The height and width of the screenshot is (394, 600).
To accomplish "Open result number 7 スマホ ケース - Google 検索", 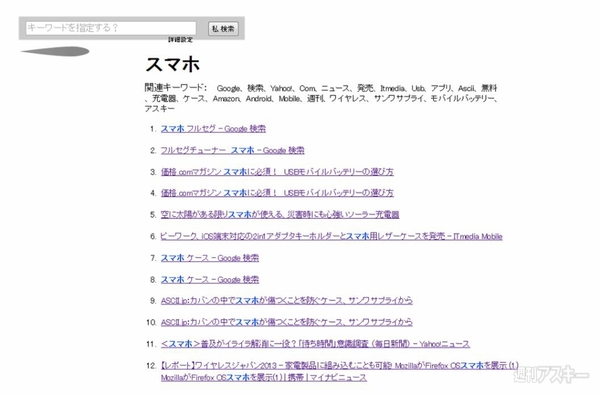I will (210, 258).
